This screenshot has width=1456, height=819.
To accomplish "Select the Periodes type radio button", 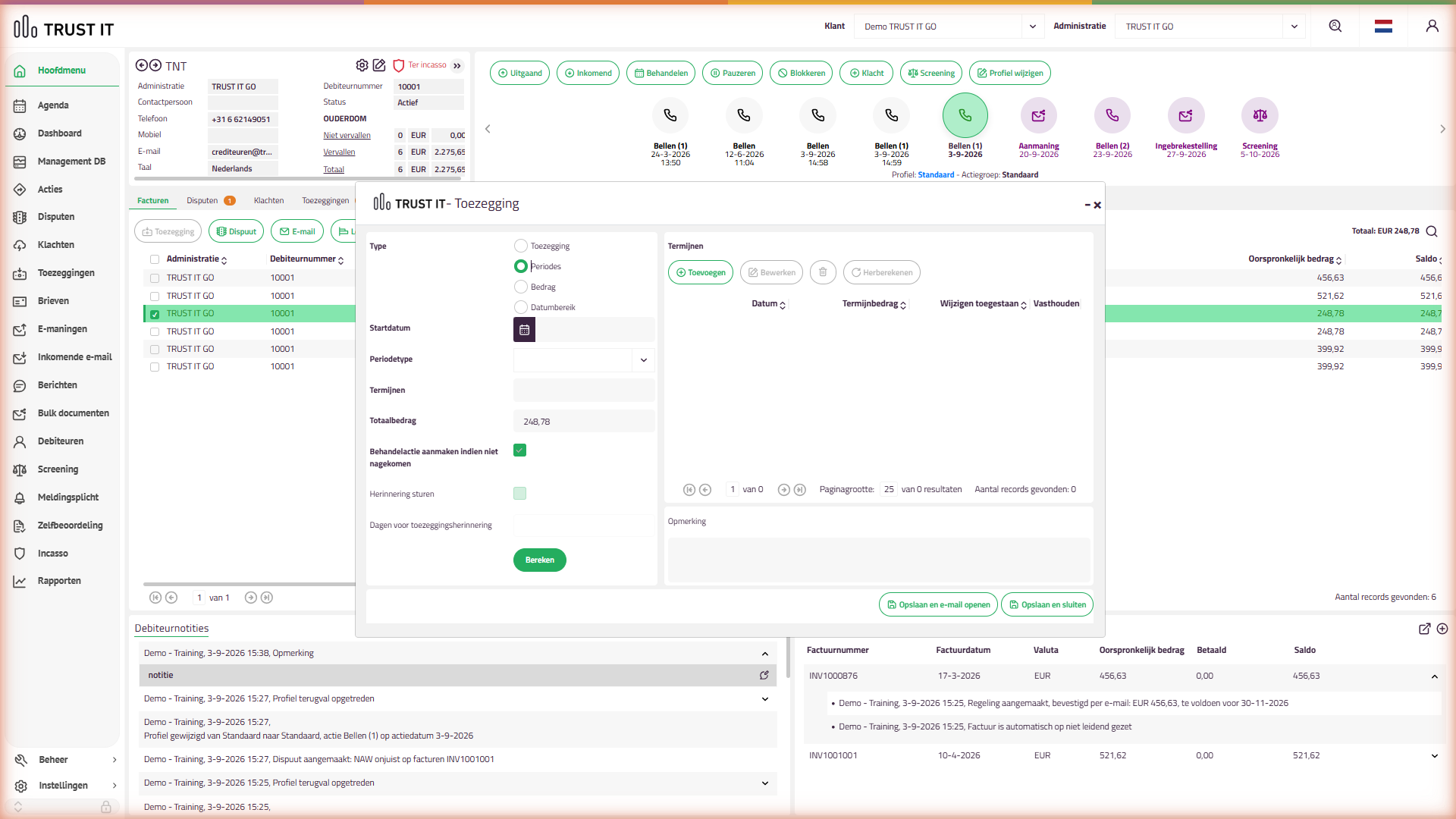I will 521,266.
